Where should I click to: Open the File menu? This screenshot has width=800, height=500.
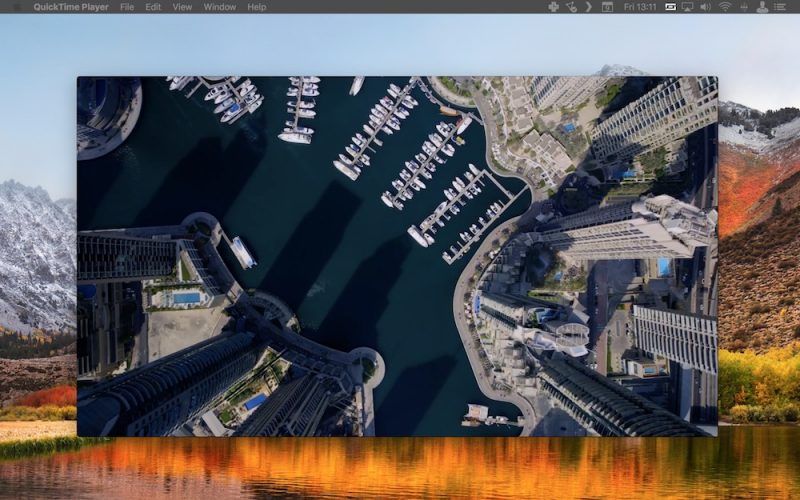[127, 7]
